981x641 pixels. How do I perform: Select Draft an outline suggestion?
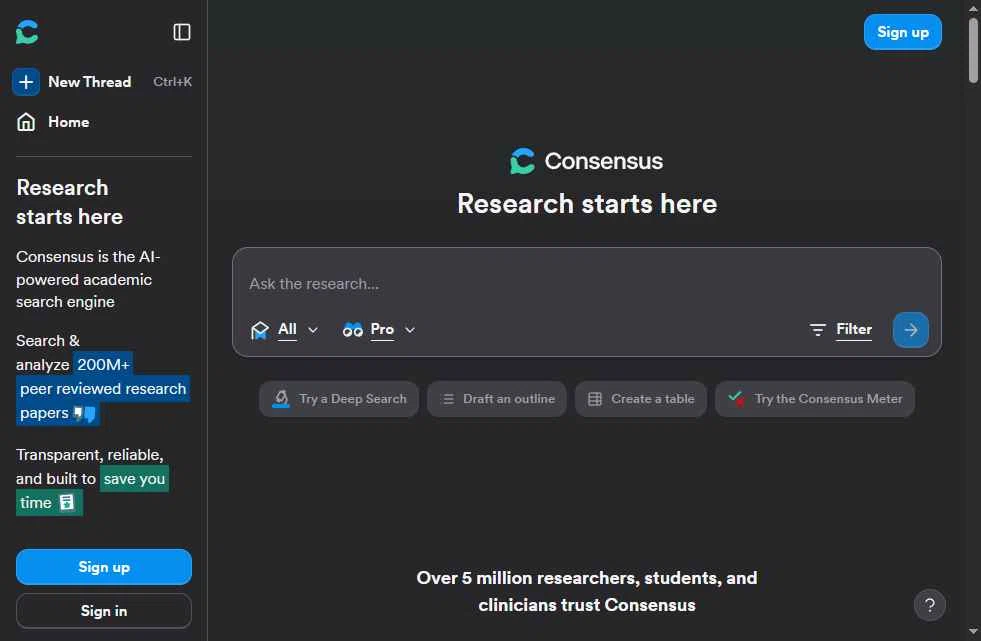coord(497,399)
